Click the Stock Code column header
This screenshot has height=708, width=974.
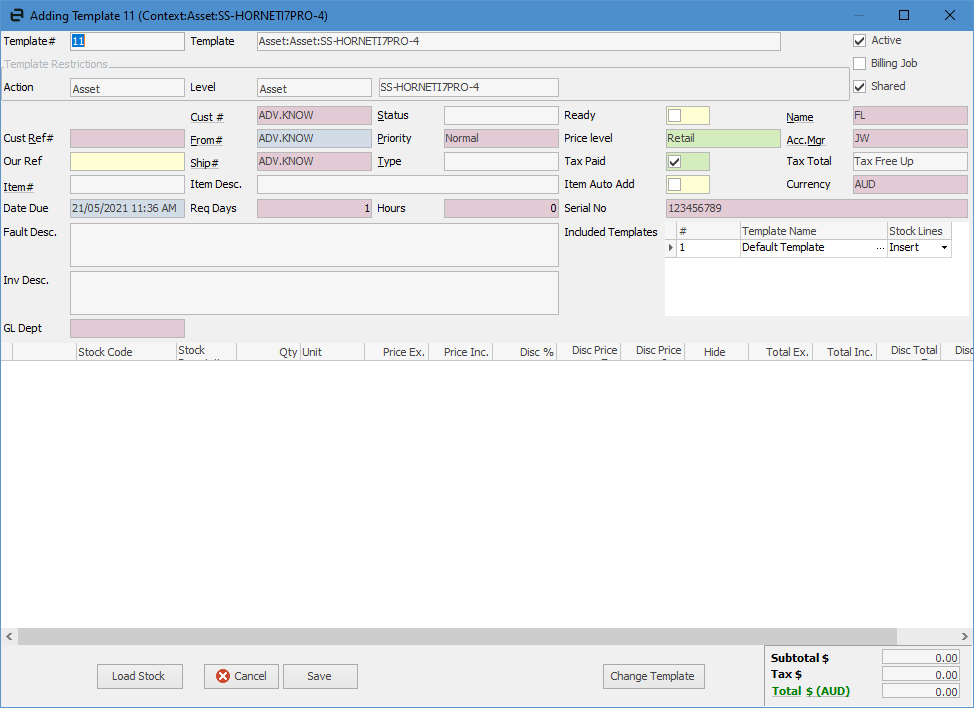pyautogui.click(x=105, y=352)
